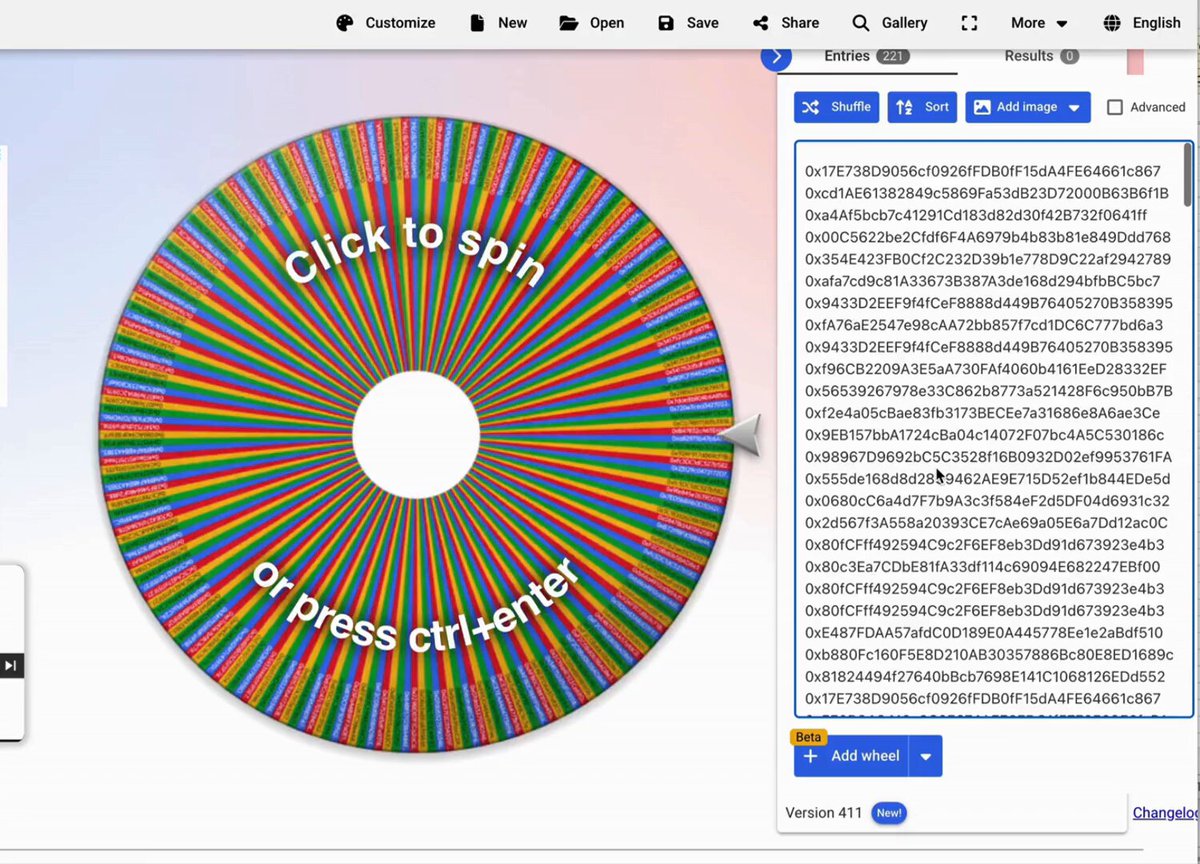Click the entry 0x9EB157bbA1724cBa04
The height and width of the screenshot is (864, 1200).
985,435
